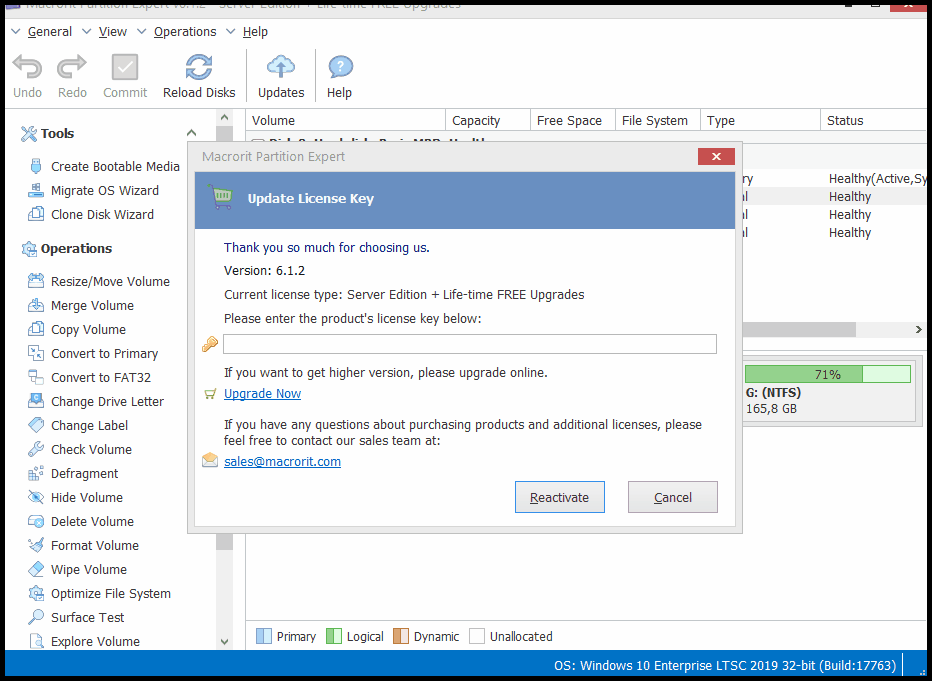Sort by the Type column header
The image size is (932, 681).
760,120
